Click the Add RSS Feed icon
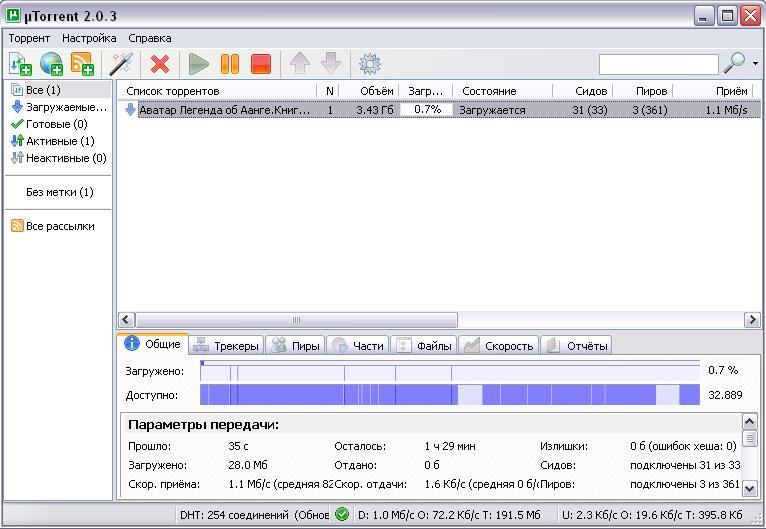This screenshot has width=766, height=529. 82,63
